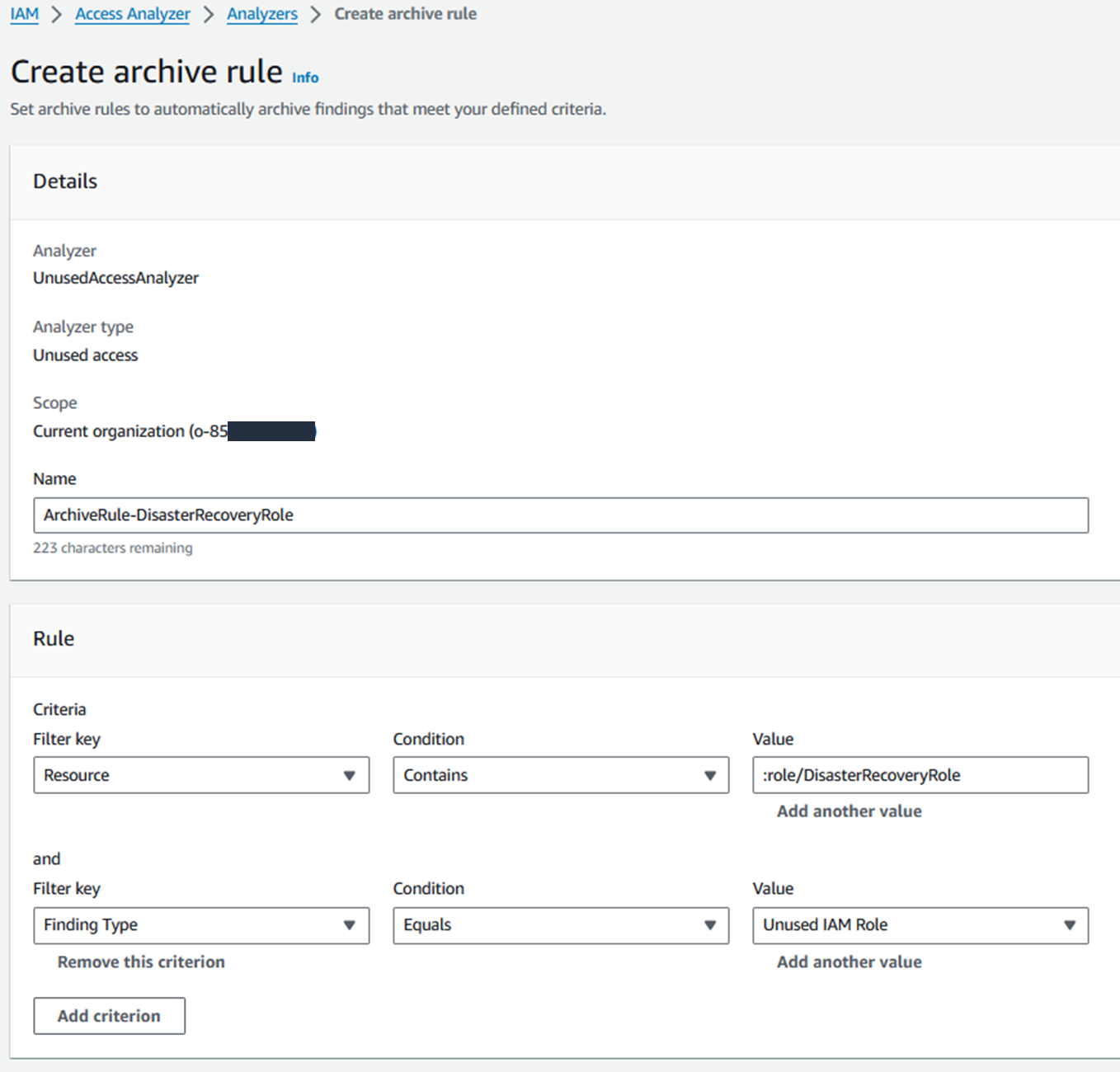Expand the Equals condition dropdown

(x=561, y=925)
